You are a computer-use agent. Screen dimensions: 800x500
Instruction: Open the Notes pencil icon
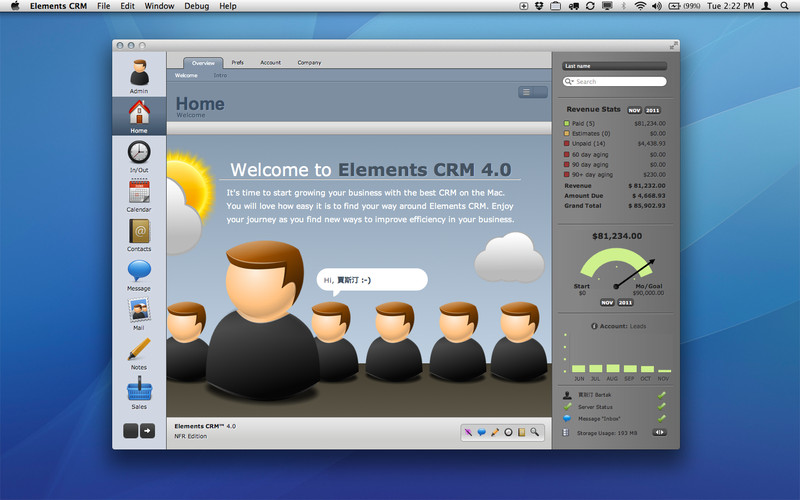[139, 349]
